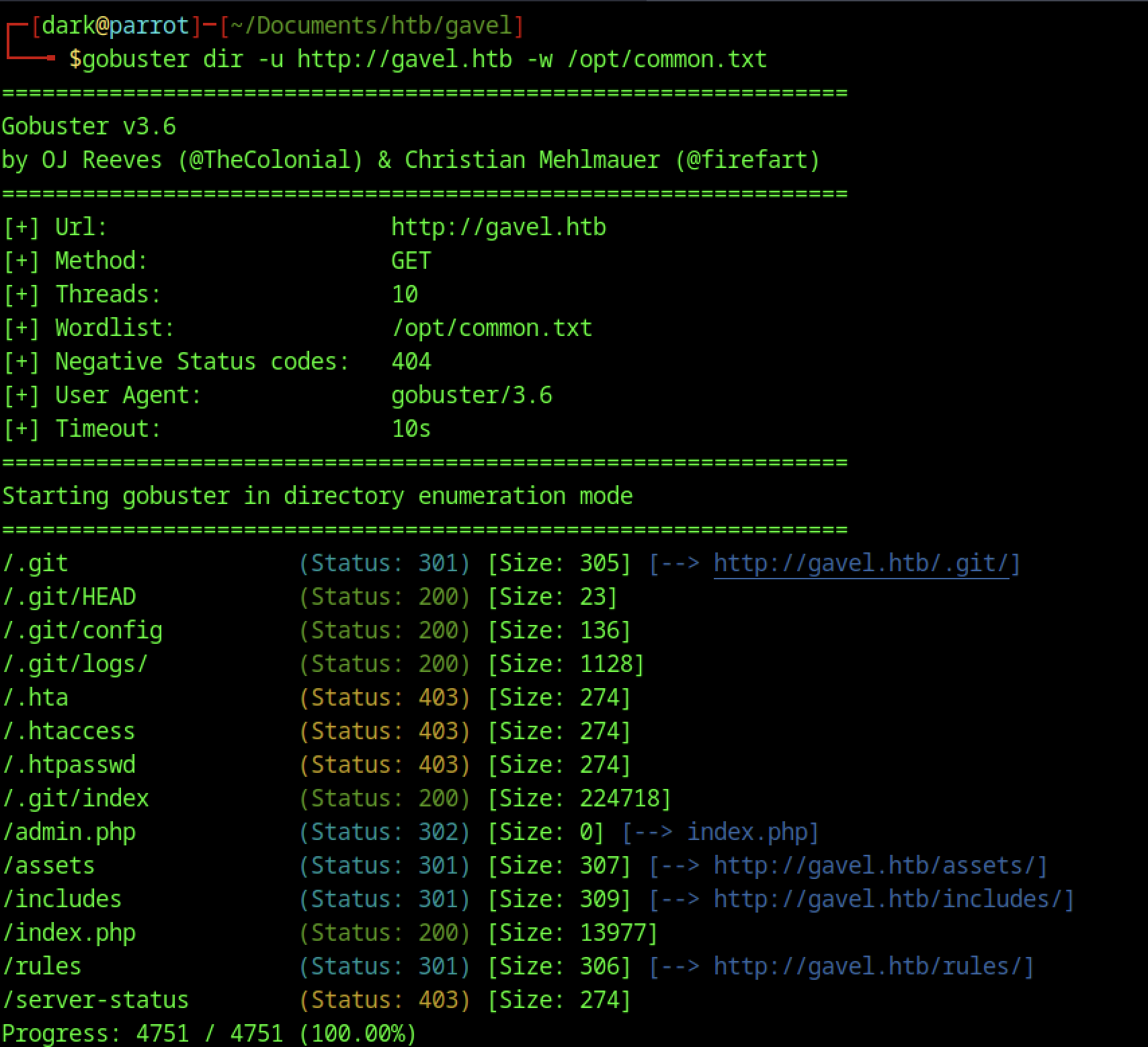Image resolution: width=1148 pixels, height=1047 pixels.
Task: Click the prompt path ~/Documents/htb/gavel
Action: click(370, 26)
